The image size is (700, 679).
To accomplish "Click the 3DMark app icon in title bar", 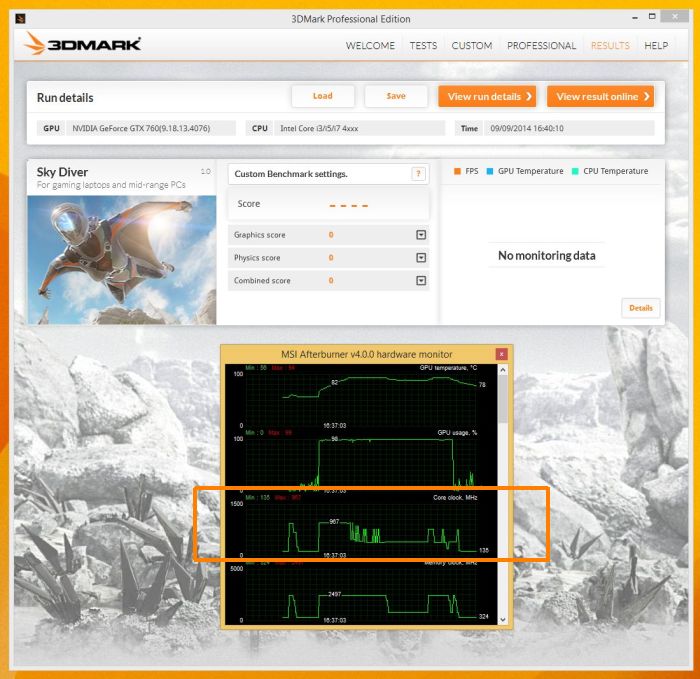I will pyautogui.click(x=20, y=18).
